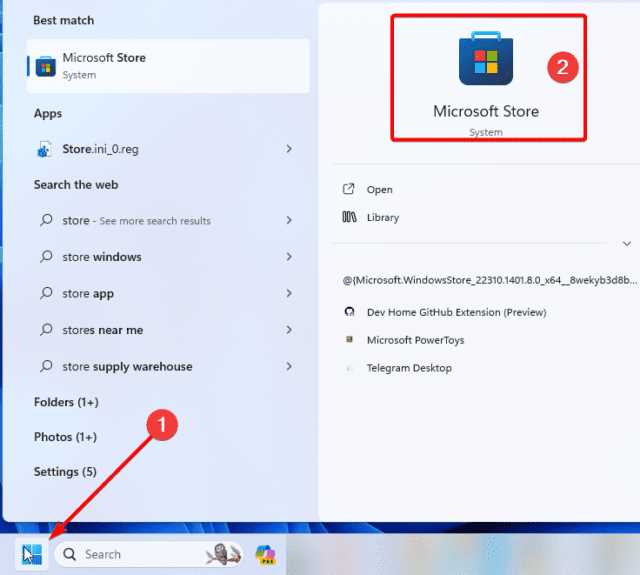Viewport: 640px width, 575px height.
Task: Click Open for Microsoft Store
Action: tap(379, 190)
